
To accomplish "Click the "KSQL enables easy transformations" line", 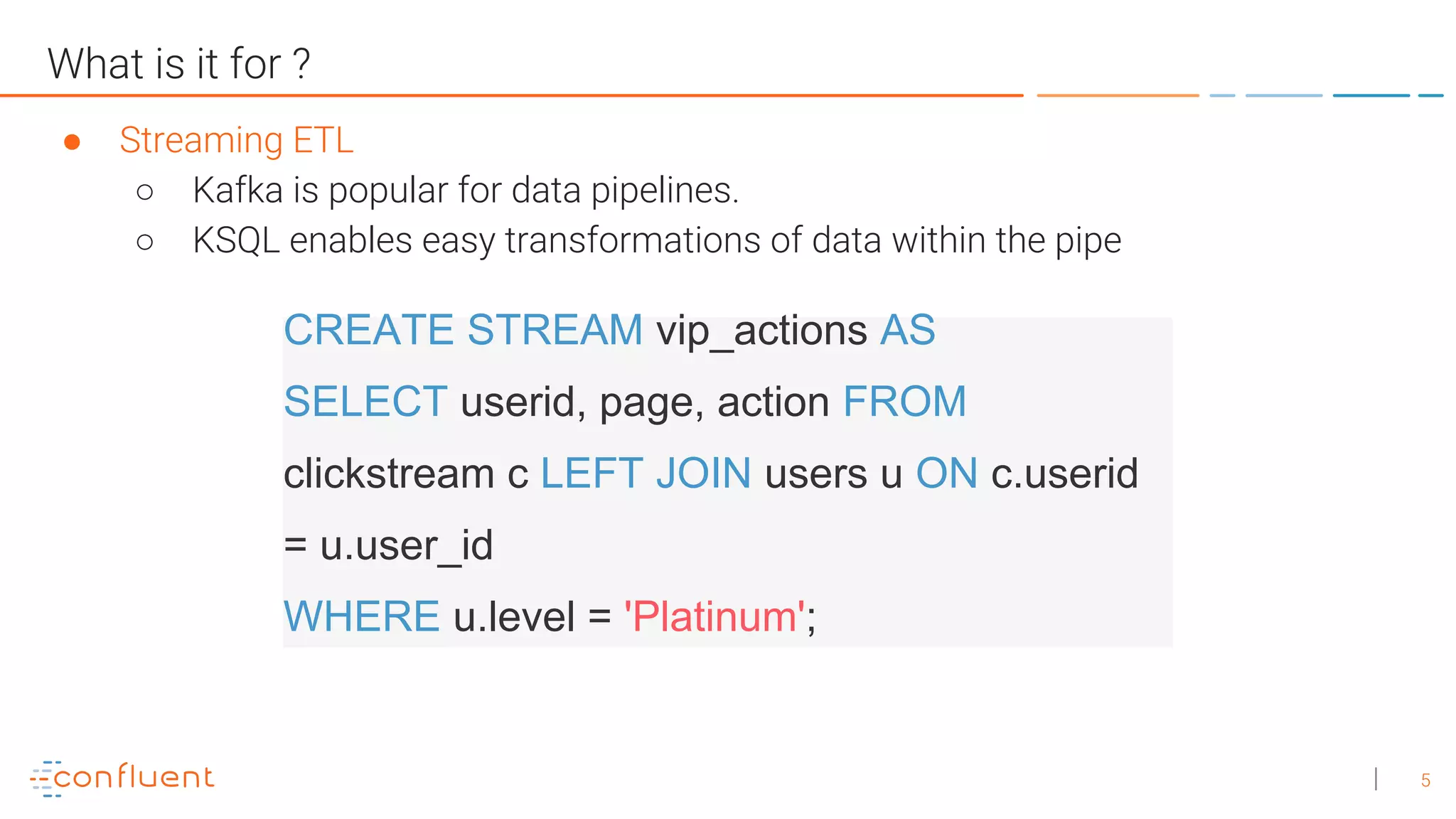I will (x=656, y=240).
